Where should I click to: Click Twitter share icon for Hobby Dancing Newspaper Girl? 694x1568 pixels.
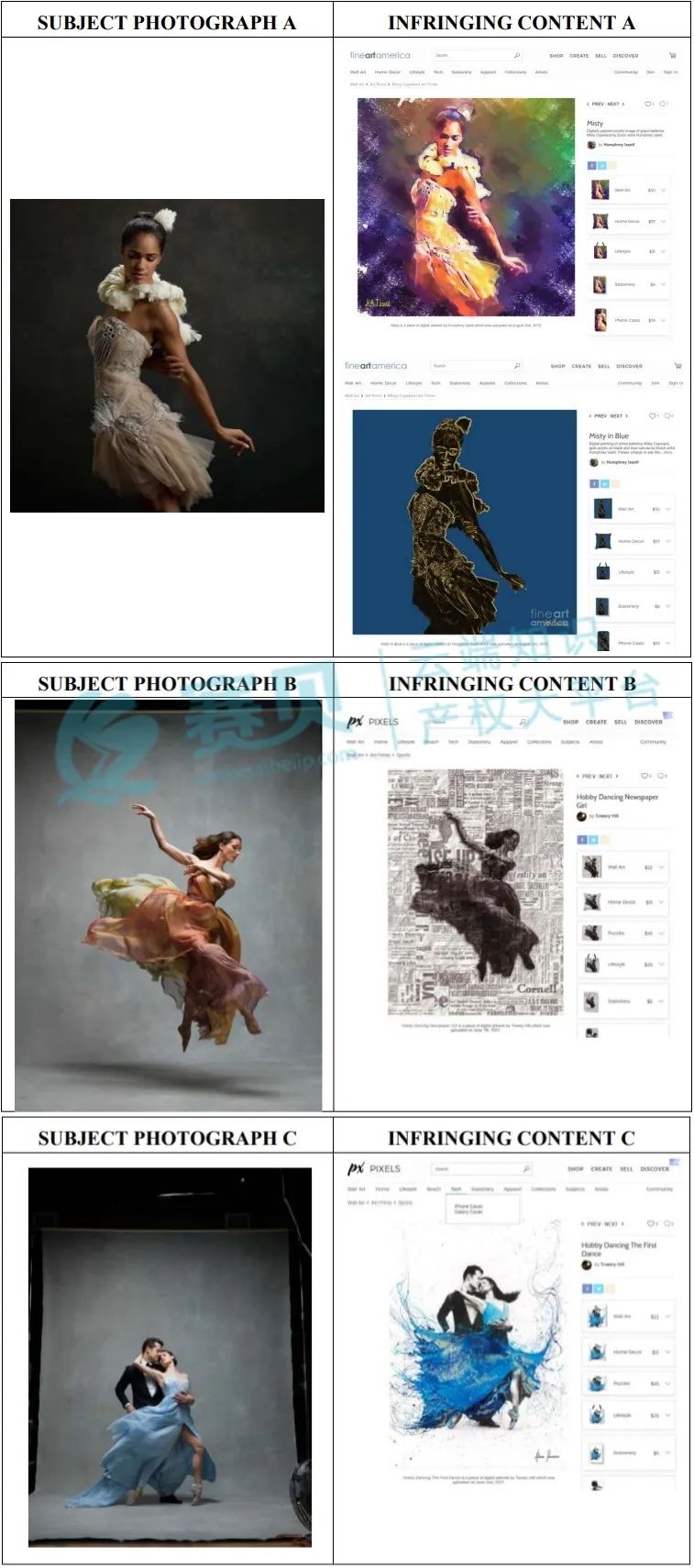point(593,840)
